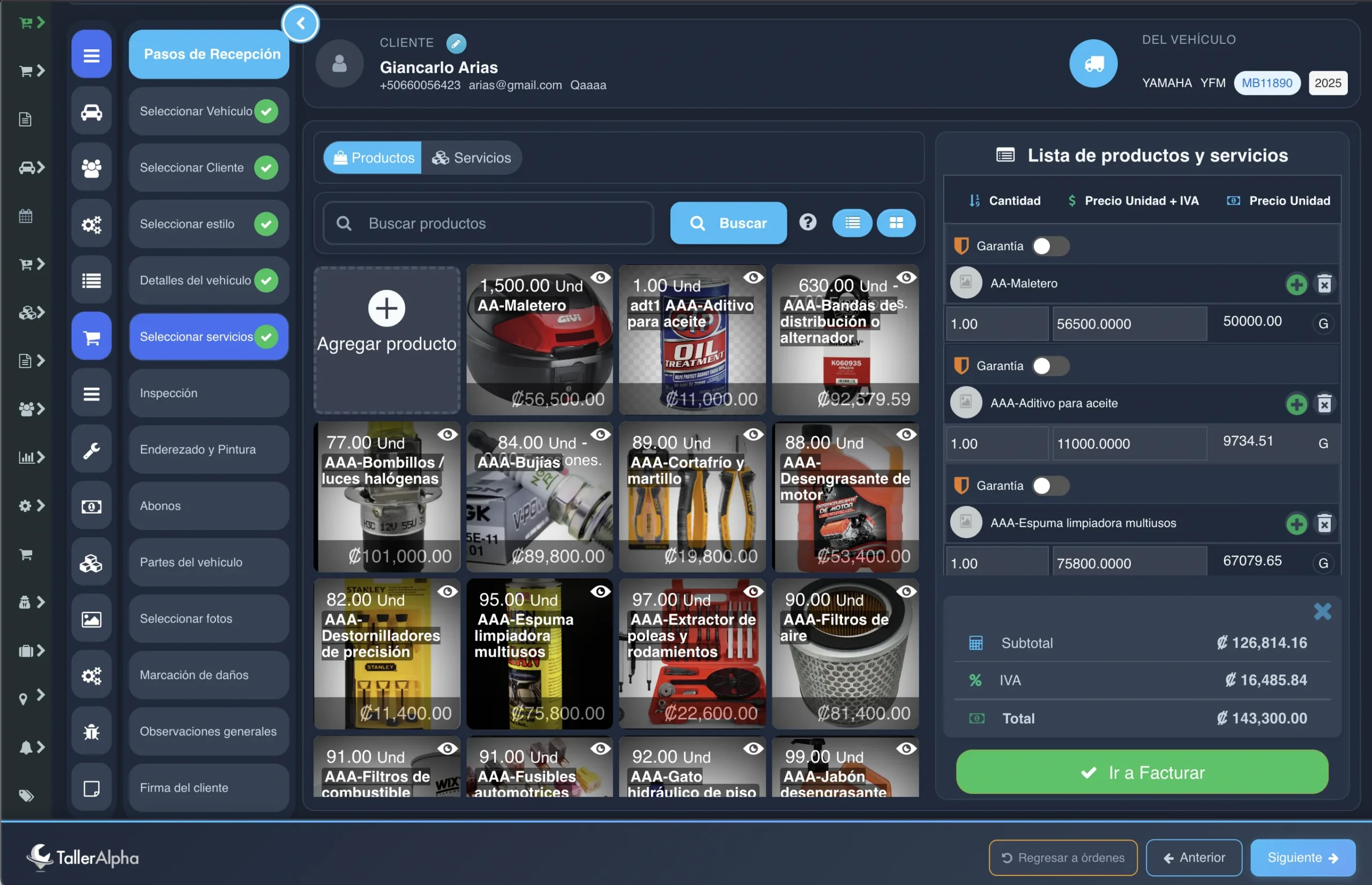The width and height of the screenshot is (1372, 885).
Task: Click the Ir a Facturar button
Action: coord(1142,772)
